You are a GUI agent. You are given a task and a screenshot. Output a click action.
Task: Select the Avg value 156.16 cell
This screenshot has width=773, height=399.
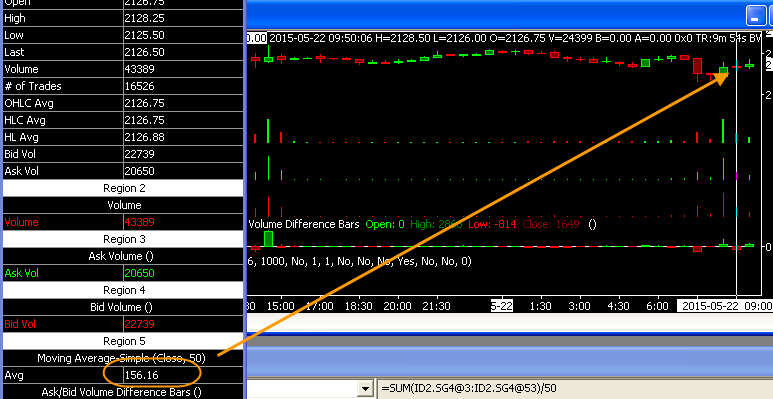click(183, 375)
